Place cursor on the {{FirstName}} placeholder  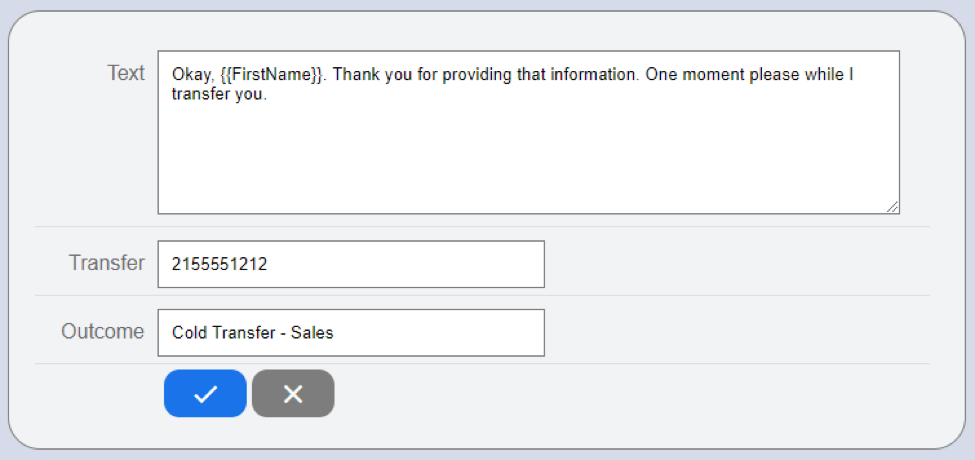[271, 75]
